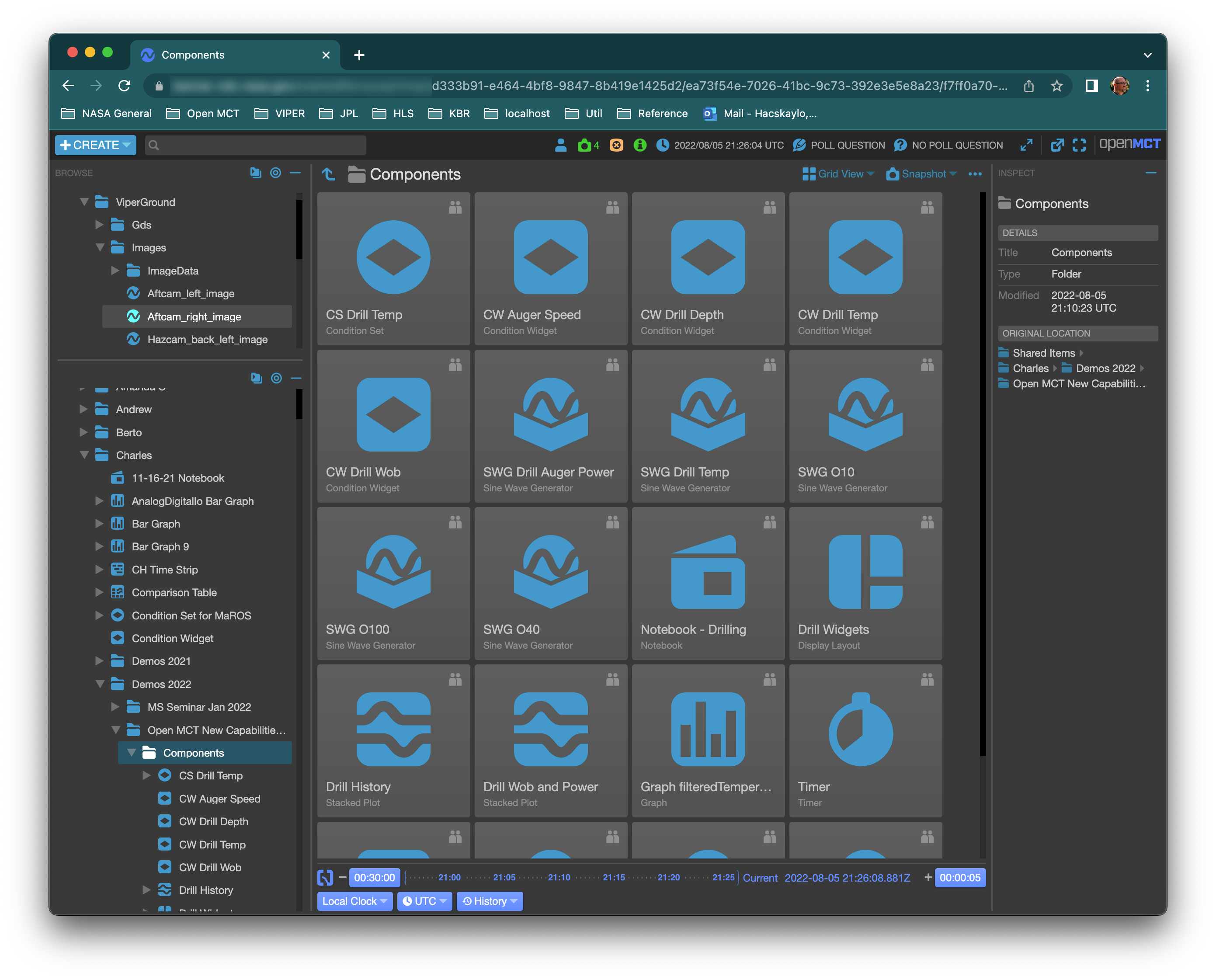
Task: Open the Local Clock dropdown
Action: (x=354, y=901)
